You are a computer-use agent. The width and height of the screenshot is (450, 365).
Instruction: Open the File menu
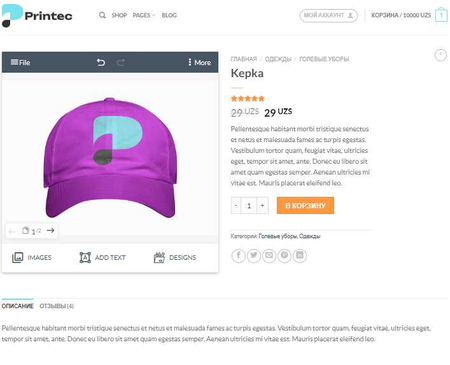pos(20,62)
